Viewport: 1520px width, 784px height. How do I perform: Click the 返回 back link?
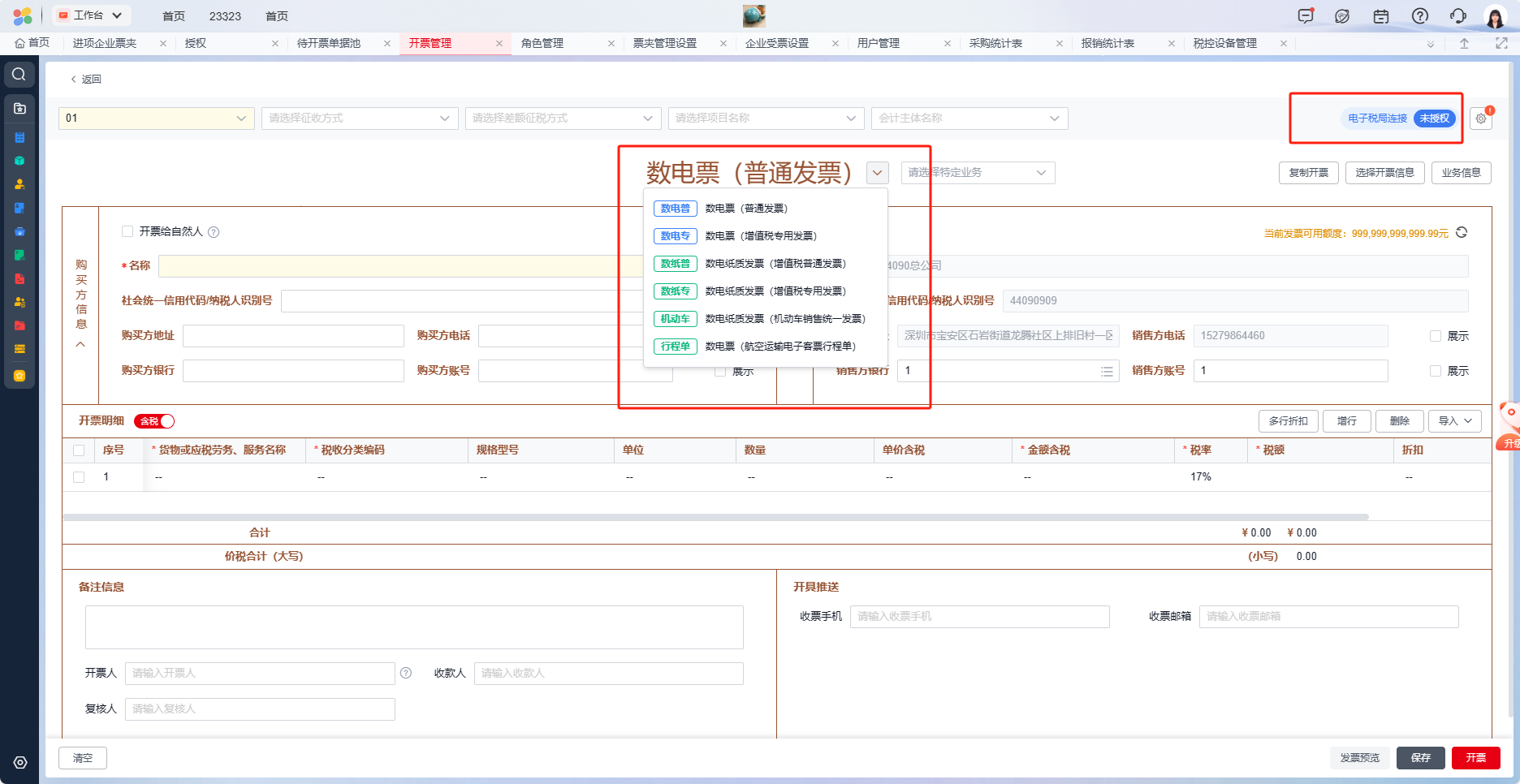(86, 80)
